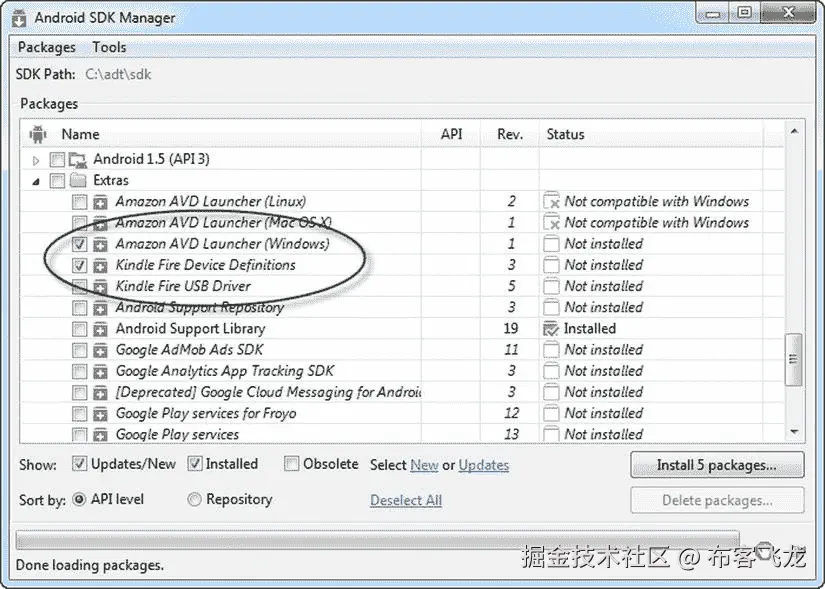Click status icon for Google Play services for Froyo
The height and width of the screenshot is (589, 825).
click(551, 413)
